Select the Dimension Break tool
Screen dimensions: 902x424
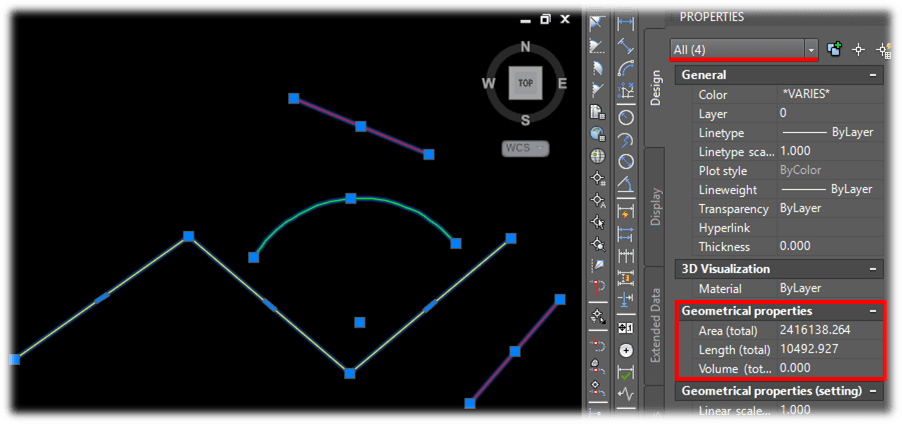pos(626,300)
